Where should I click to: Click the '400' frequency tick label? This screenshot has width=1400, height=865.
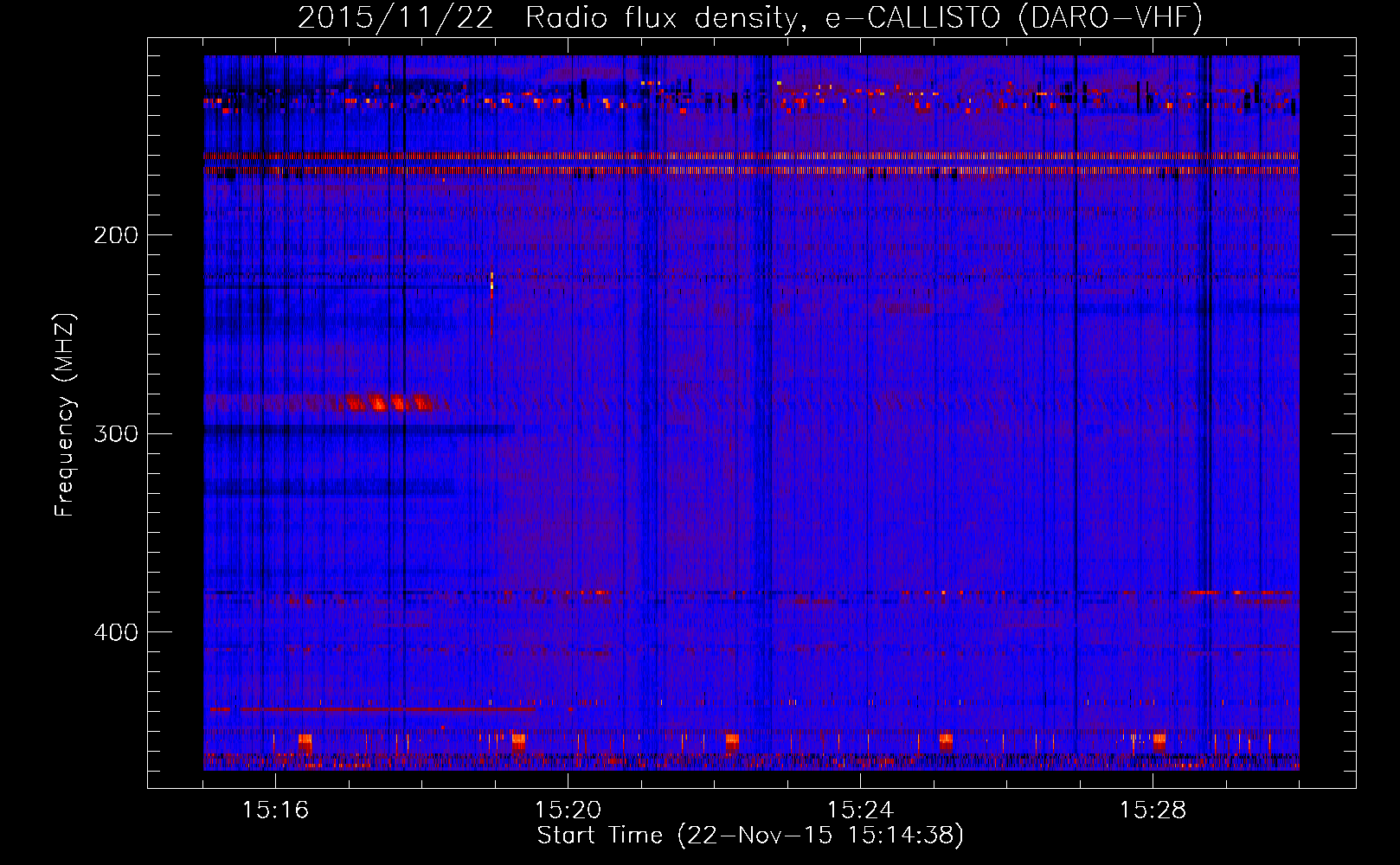pos(116,632)
